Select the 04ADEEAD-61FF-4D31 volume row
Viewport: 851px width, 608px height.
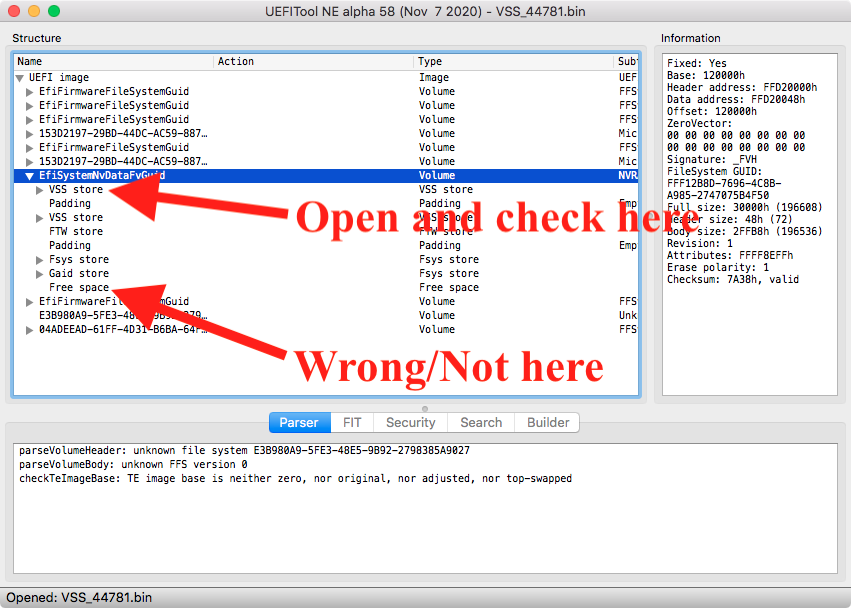[327, 330]
